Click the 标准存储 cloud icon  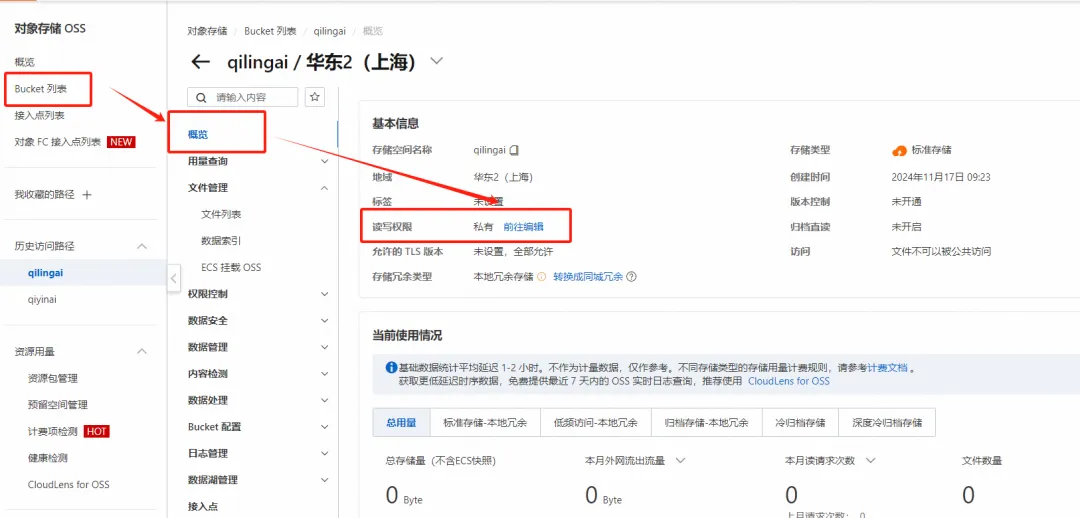click(x=899, y=150)
